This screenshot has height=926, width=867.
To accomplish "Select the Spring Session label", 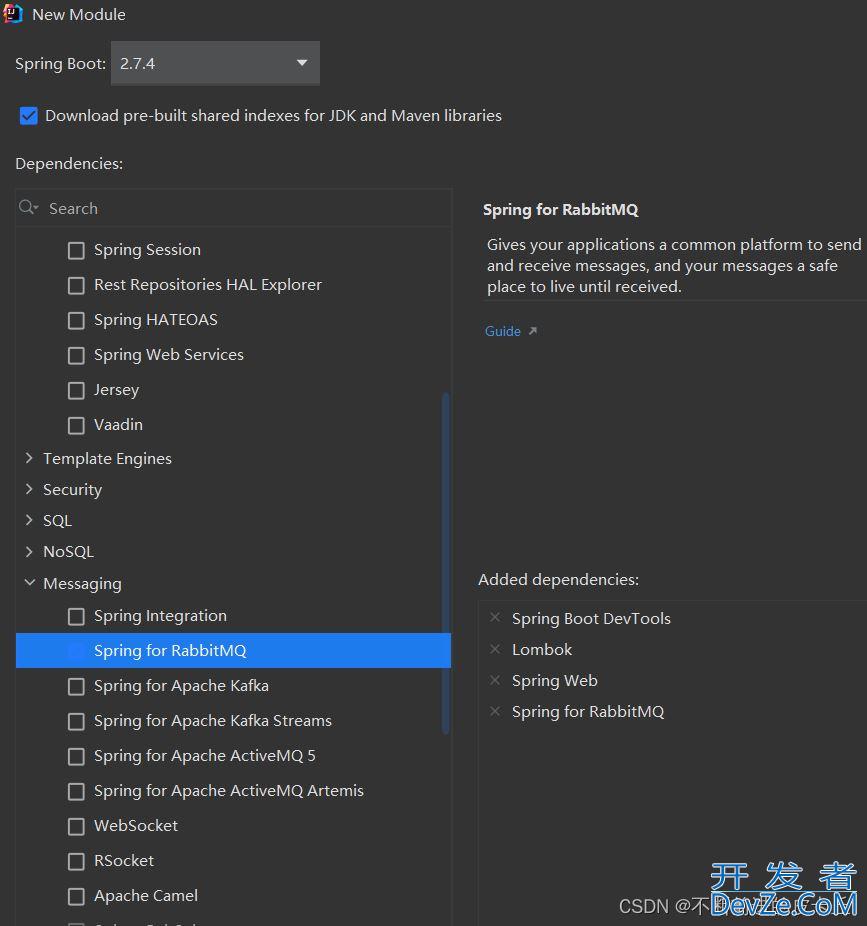I will [147, 250].
